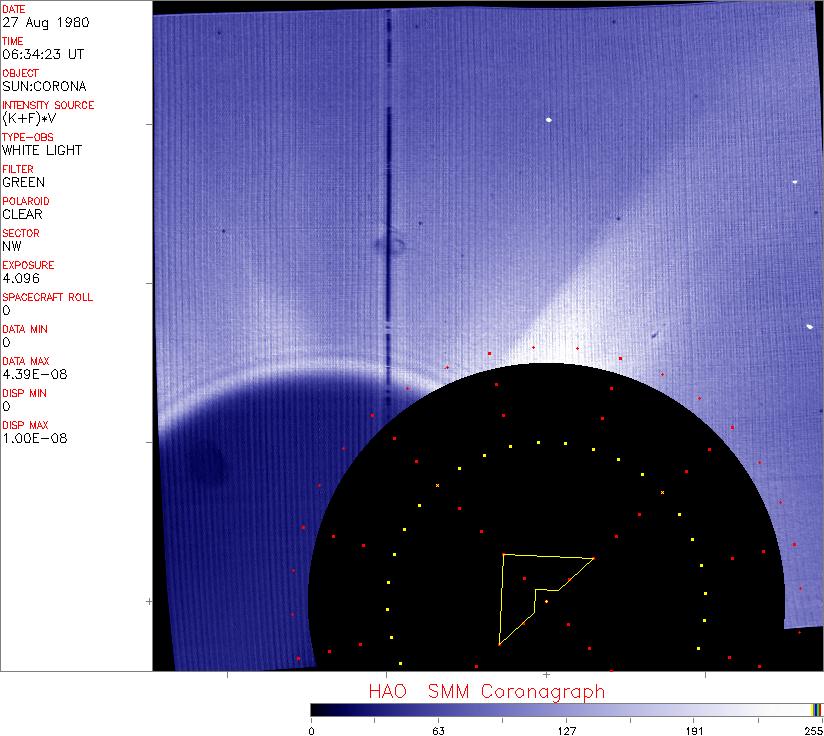Click the EXPOSURE label
The width and height of the screenshot is (824, 736).
[28, 266]
